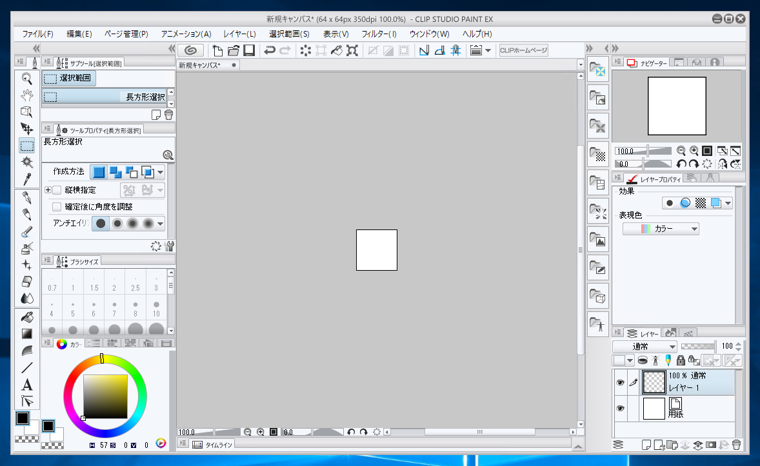
Task: Open the 通常 blend mode dropdown
Action: [645, 346]
